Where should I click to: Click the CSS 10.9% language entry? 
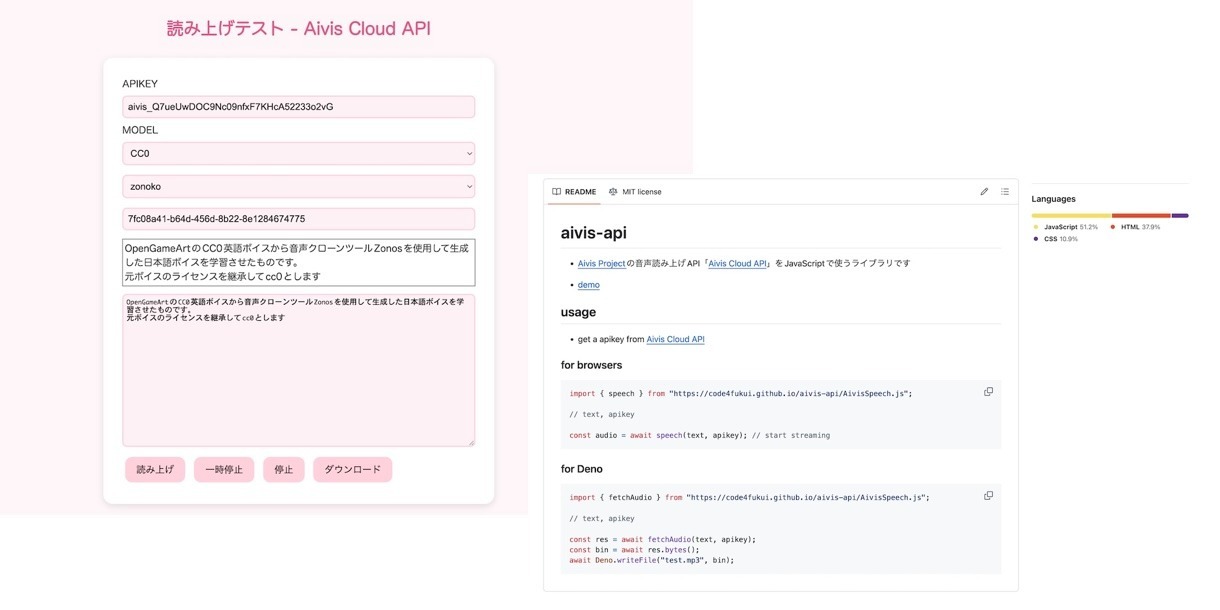(x=1056, y=239)
